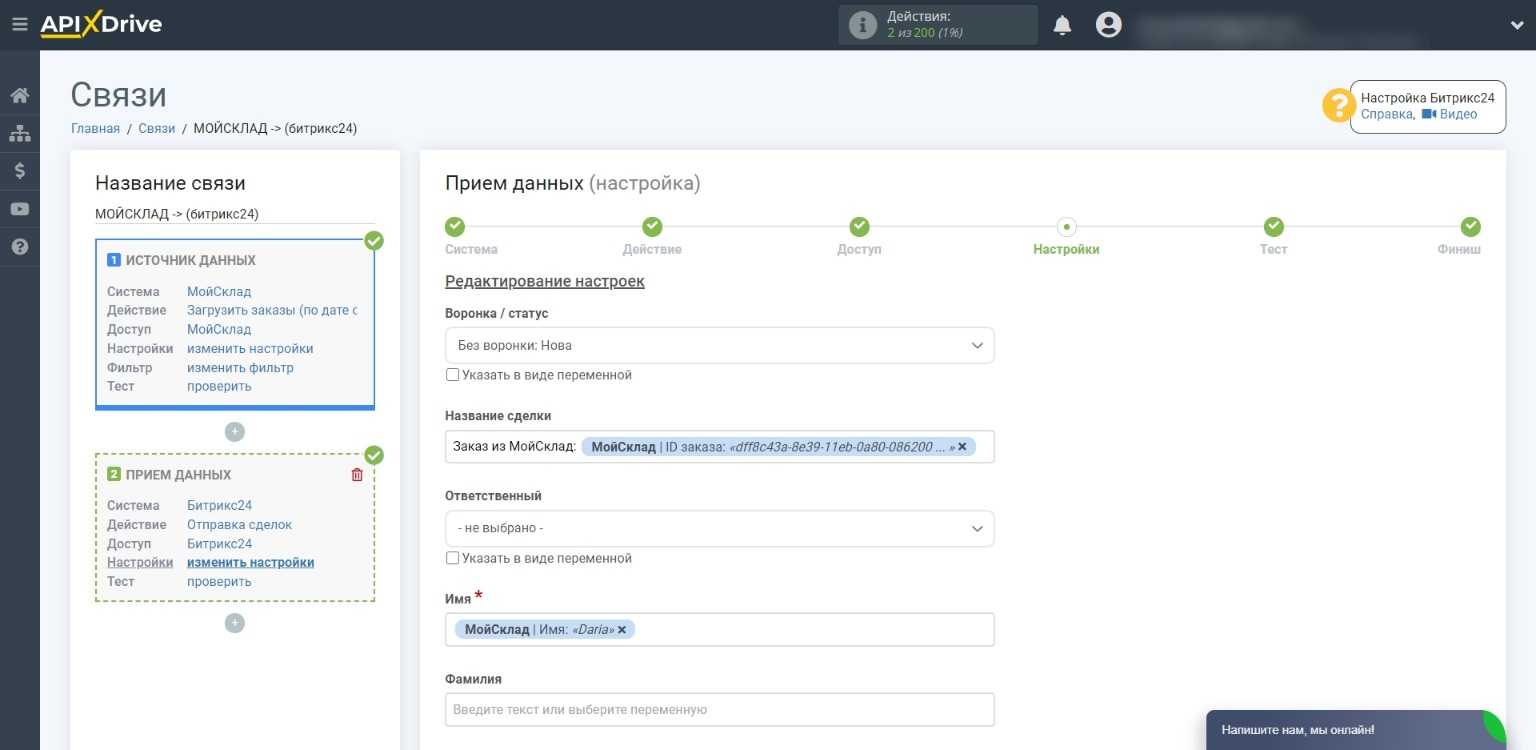Open the Ответственный dropdown
1536x750 pixels.
click(720, 529)
